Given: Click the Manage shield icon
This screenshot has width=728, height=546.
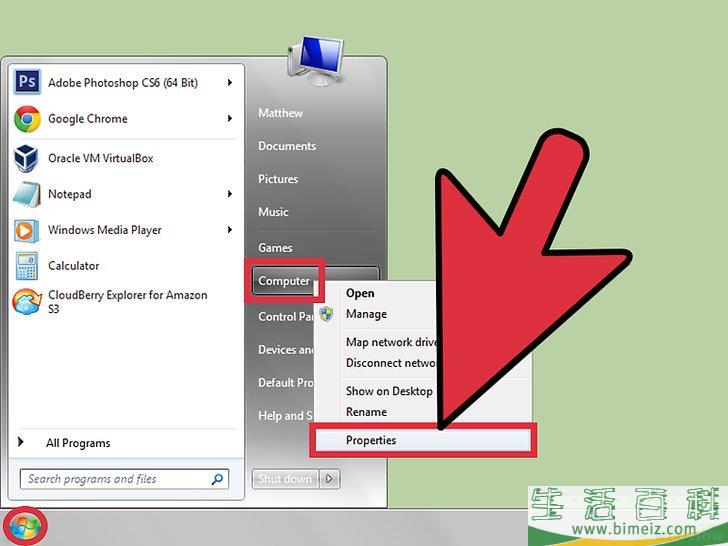Looking at the screenshot, I should click(x=326, y=314).
